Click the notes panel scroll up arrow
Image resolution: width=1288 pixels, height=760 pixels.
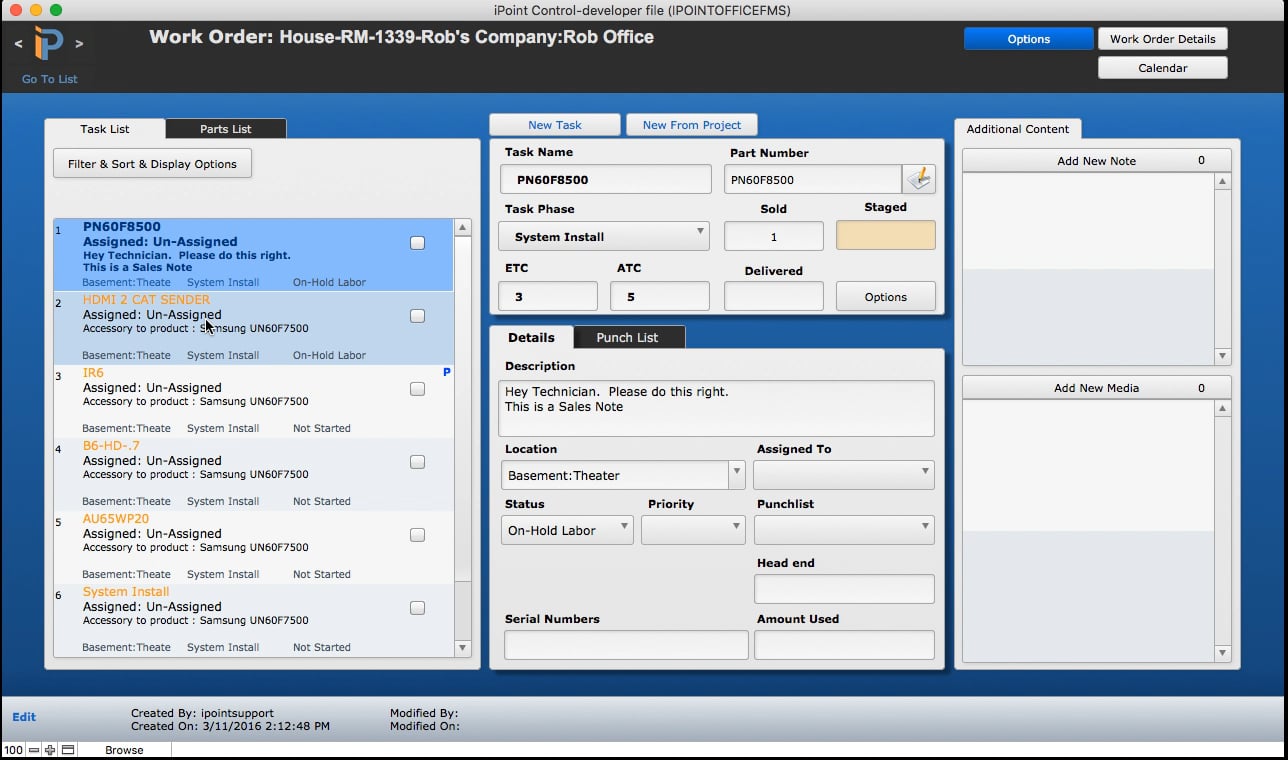1222,182
